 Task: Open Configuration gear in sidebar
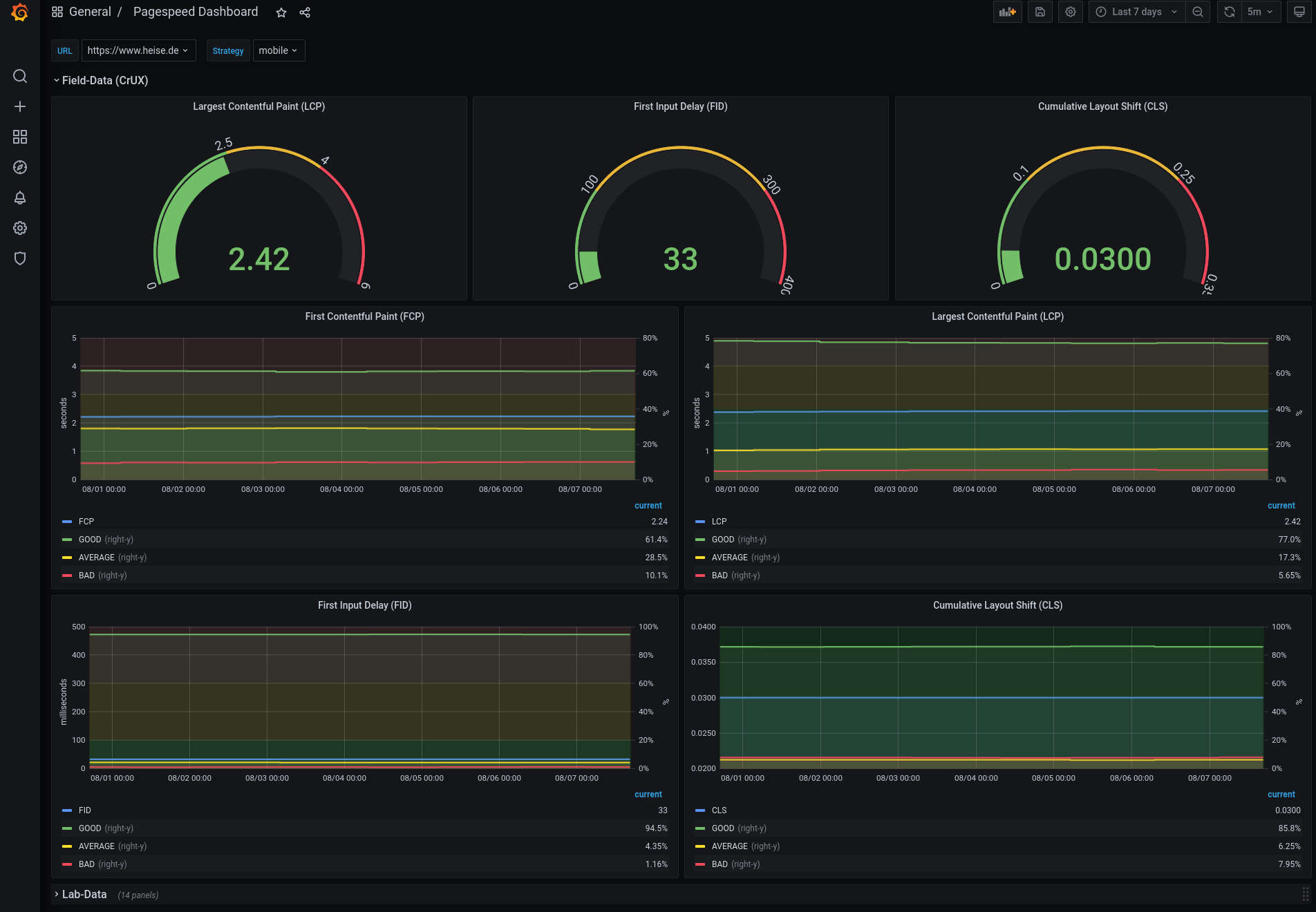click(x=20, y=228)
